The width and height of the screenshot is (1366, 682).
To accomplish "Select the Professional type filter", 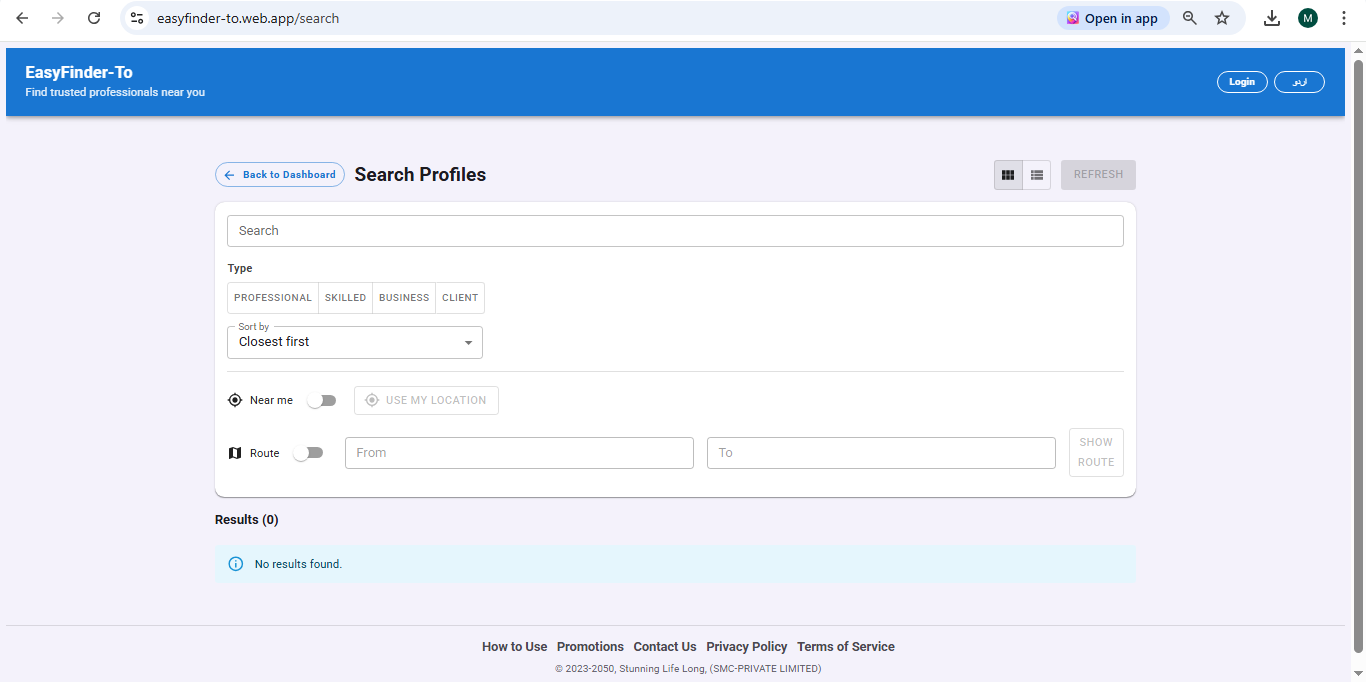I will pyautogui.click(x=273, y=298).
